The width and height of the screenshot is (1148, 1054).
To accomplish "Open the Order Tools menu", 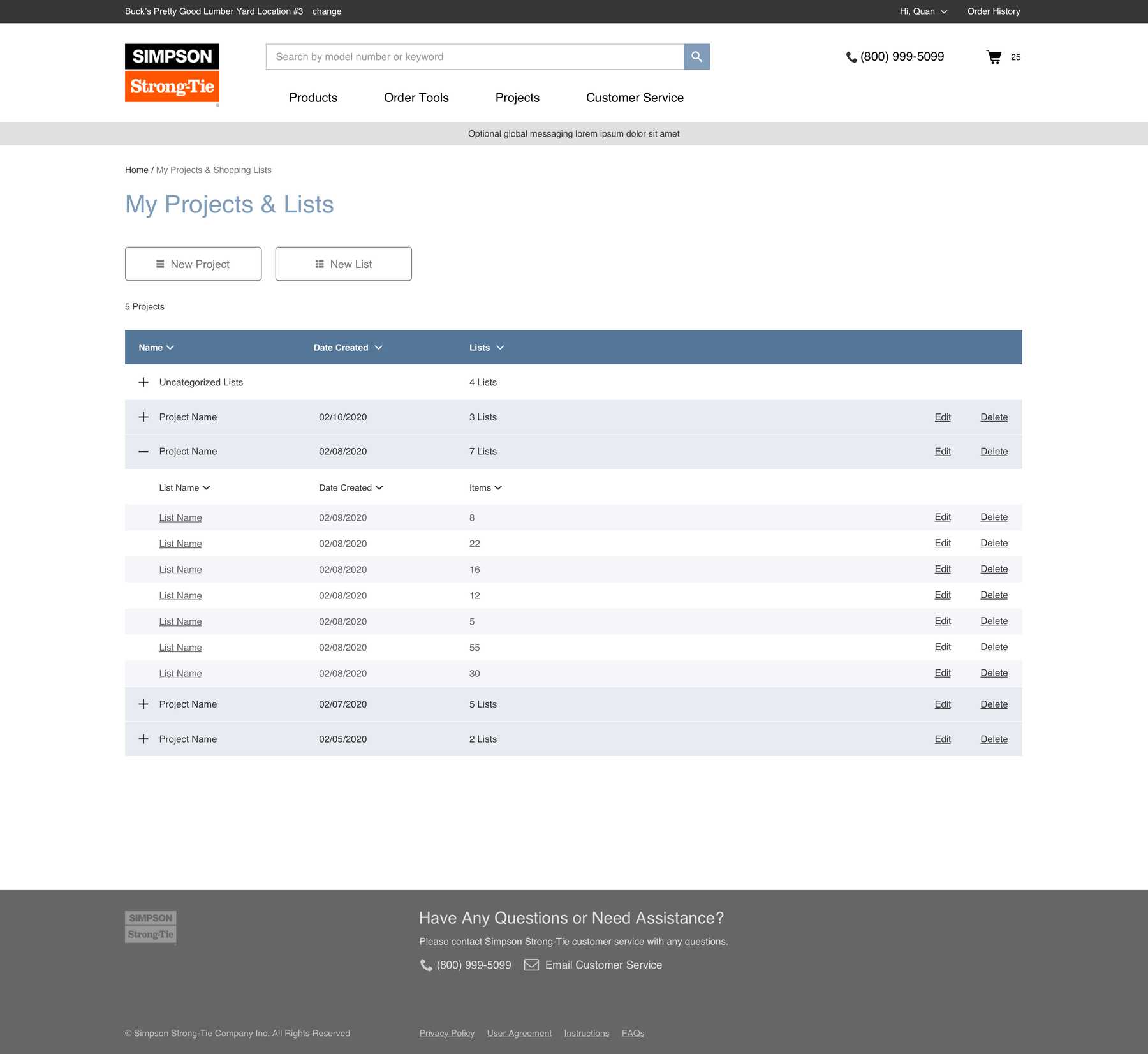I will (416, 98).
